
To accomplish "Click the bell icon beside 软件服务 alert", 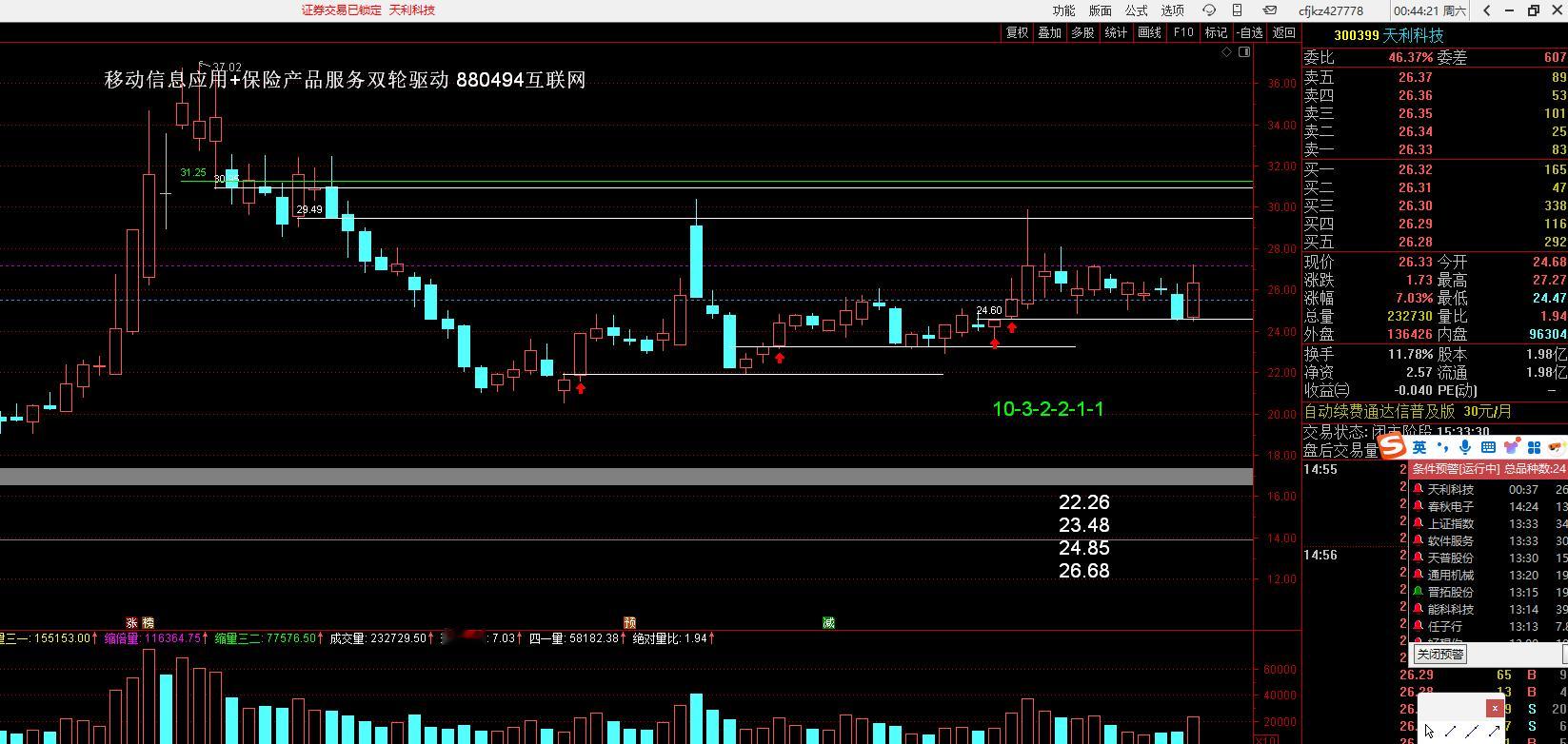I will (1418, 541).
